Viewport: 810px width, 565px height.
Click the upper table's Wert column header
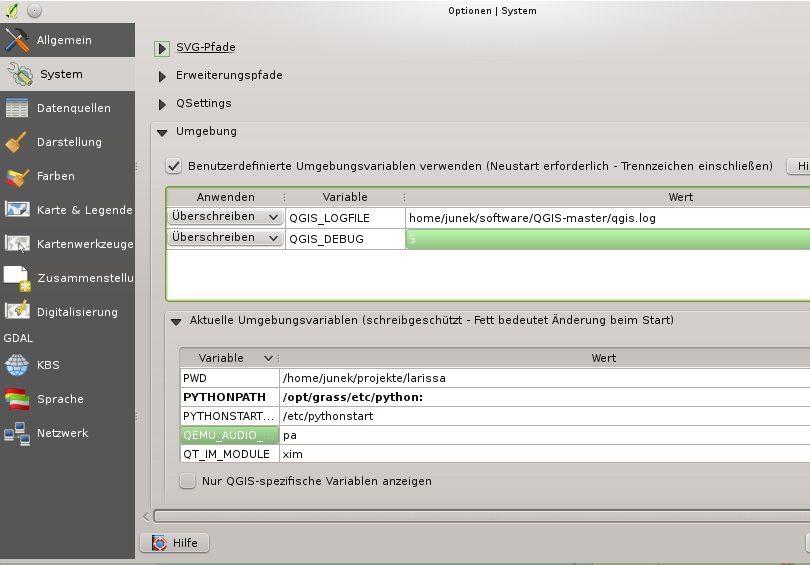pyautogui.click(x=608, y=197)
